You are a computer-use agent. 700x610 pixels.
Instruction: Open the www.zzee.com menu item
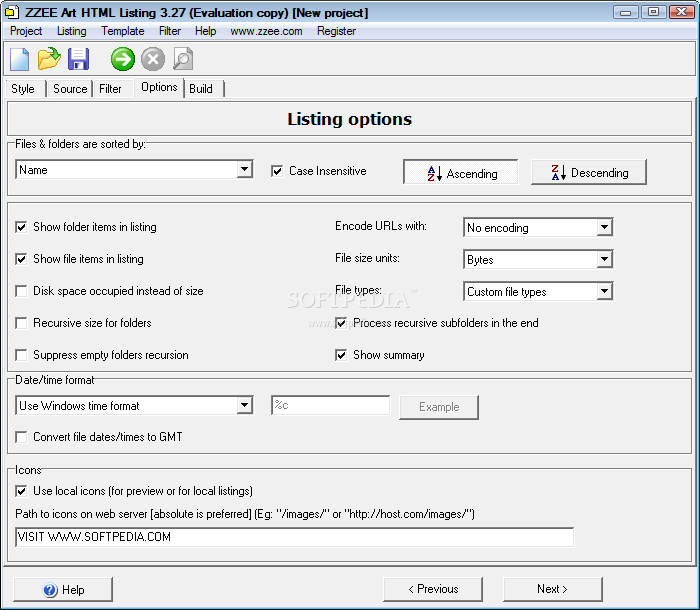coord(266,31)
